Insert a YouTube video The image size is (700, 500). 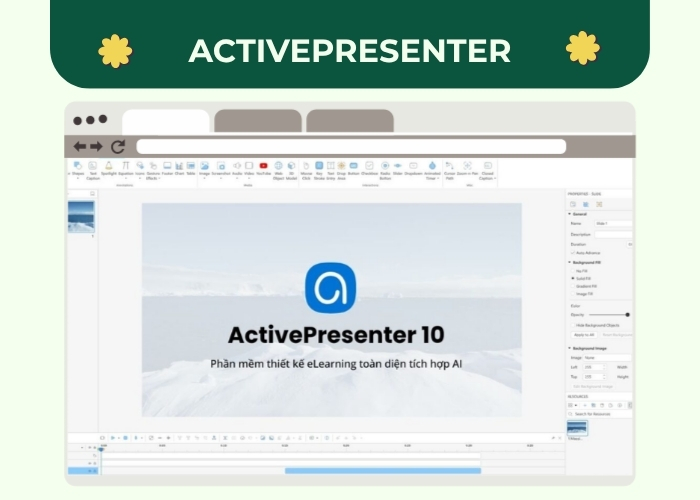[x=263, y=169]
